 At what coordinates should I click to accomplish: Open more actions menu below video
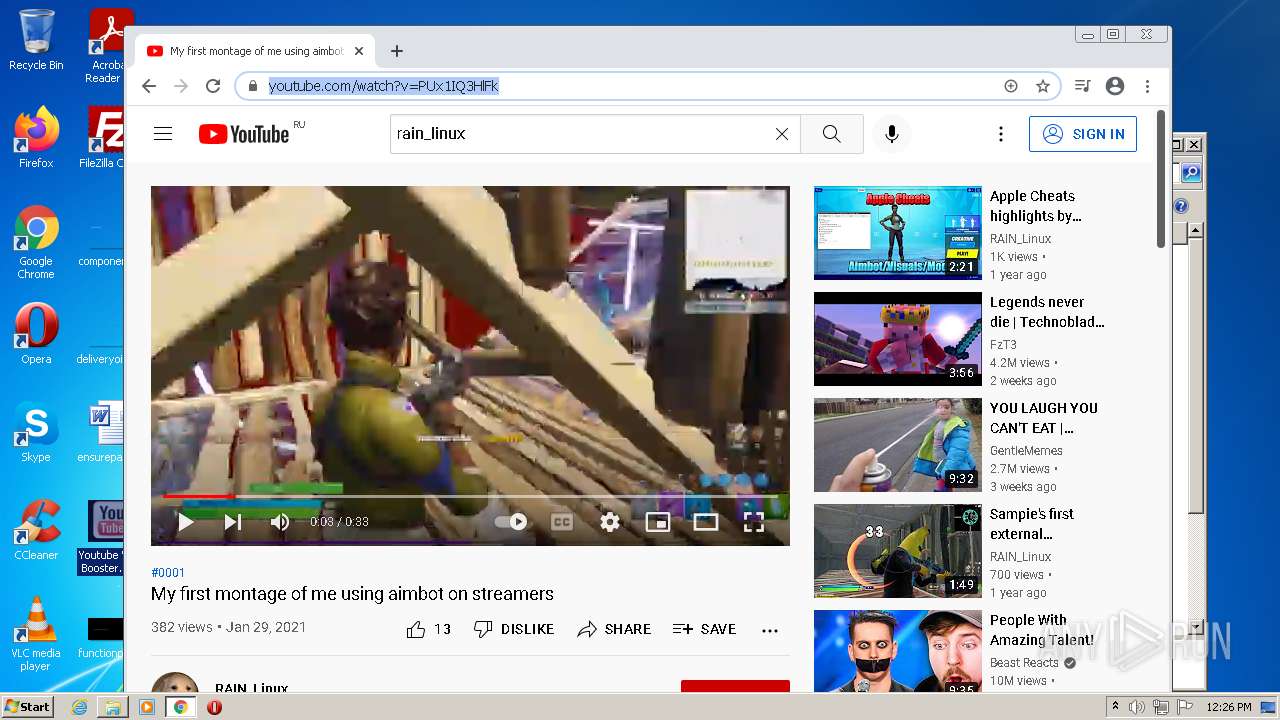click(x=769, y=630)
